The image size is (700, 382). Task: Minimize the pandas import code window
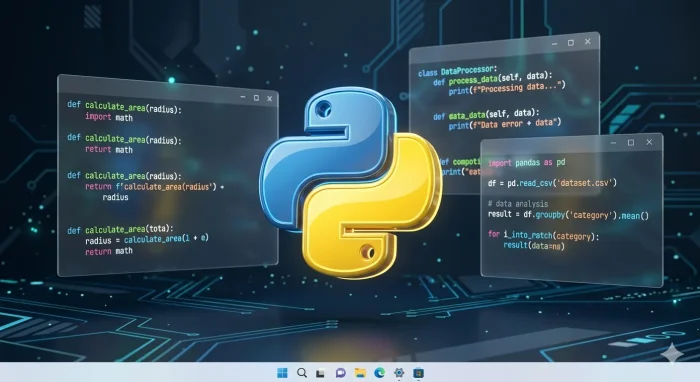613,143
